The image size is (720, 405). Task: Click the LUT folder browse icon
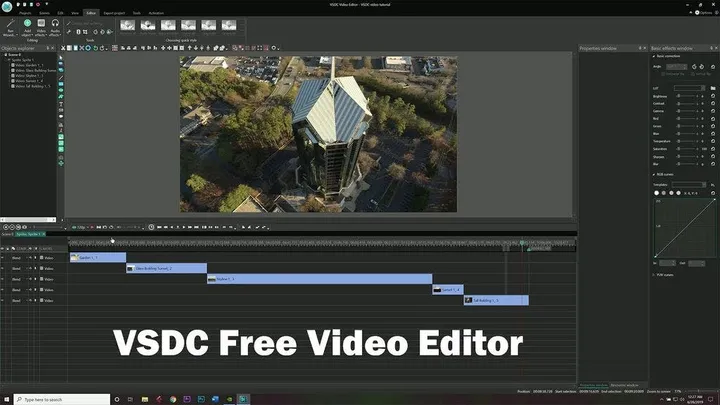713,88
